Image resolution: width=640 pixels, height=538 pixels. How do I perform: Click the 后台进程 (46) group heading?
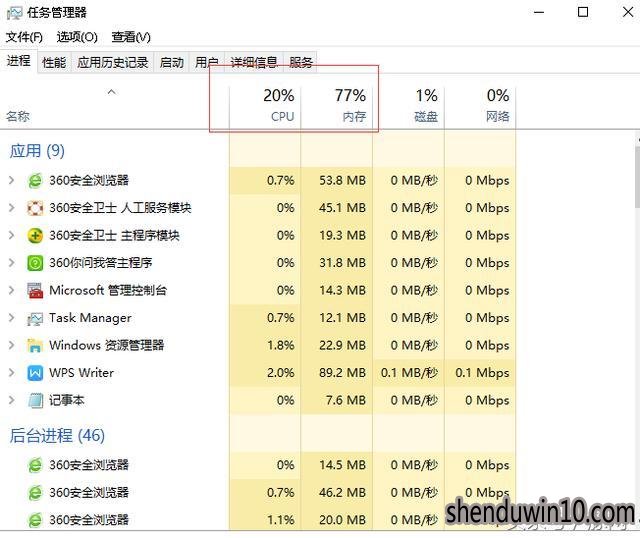tap(57, 436)
